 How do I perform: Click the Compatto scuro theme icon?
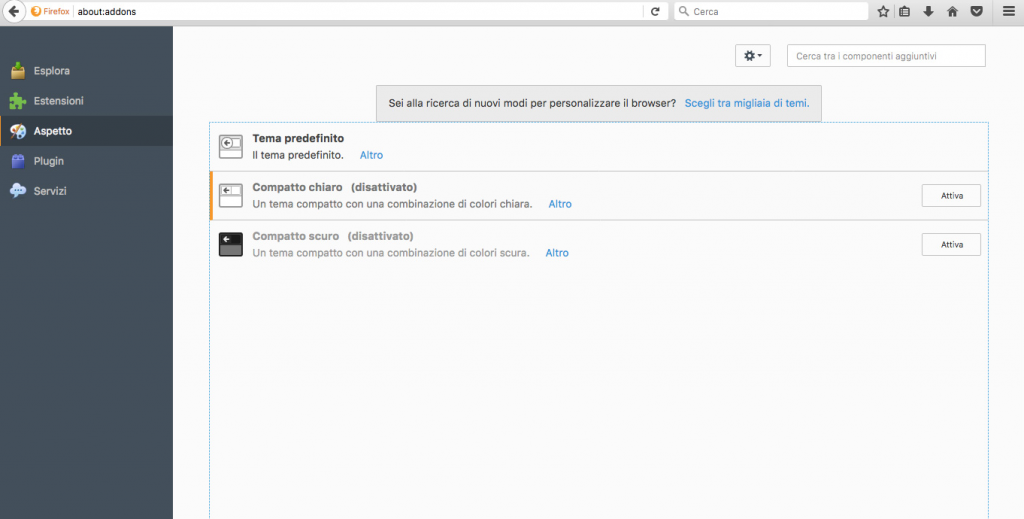231,244
